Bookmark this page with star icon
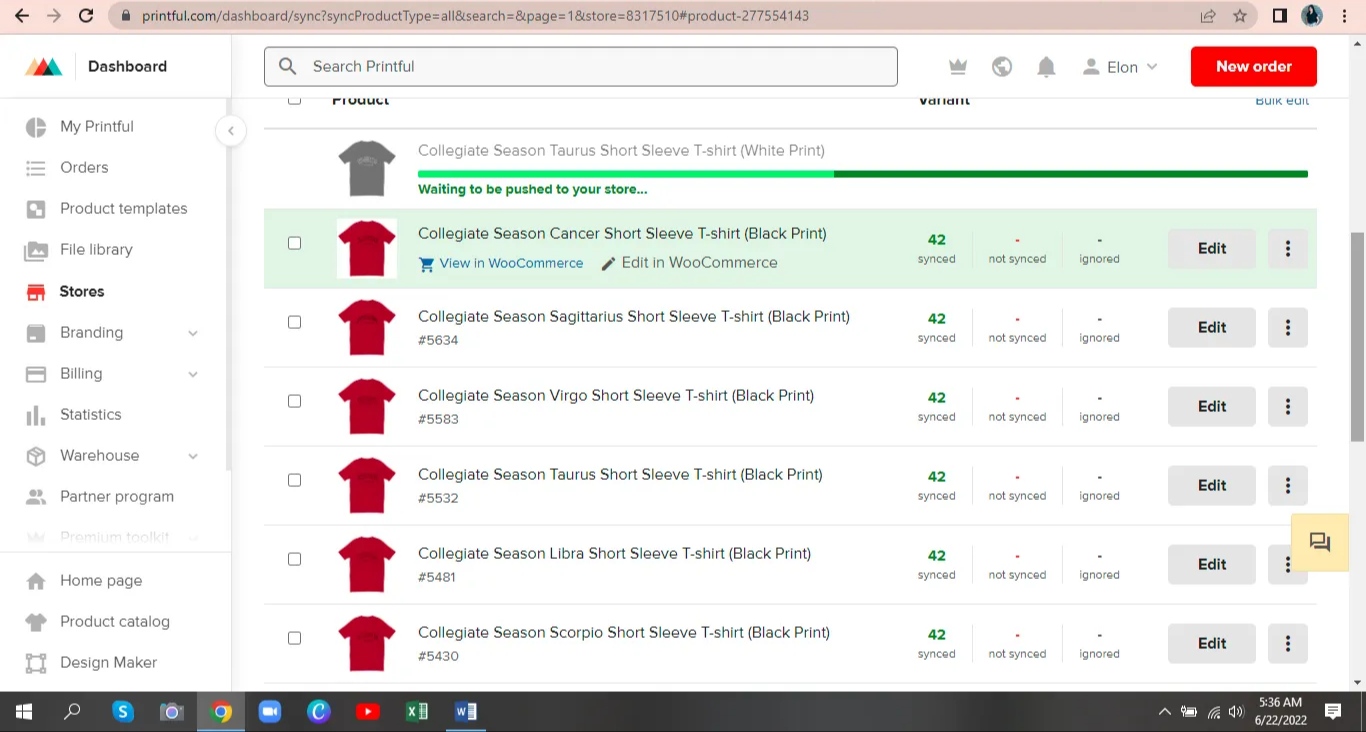 tap(1240, 16)
